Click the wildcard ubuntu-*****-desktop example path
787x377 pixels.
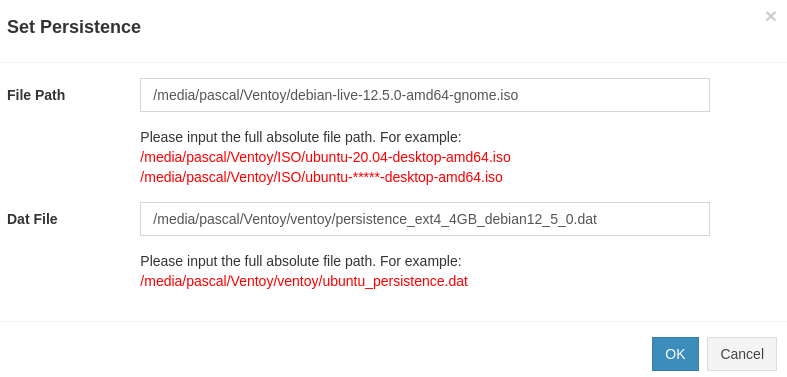click(321, 177)
